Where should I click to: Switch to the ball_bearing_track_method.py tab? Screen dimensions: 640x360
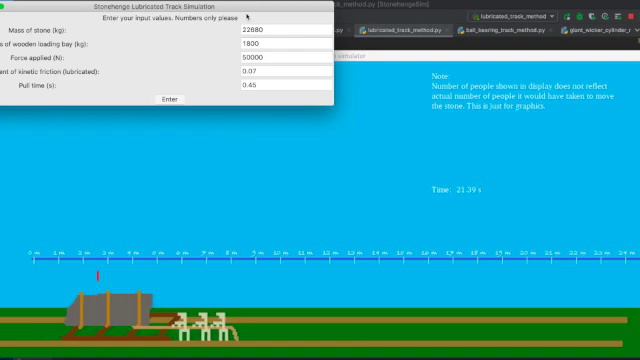(504, 30)
